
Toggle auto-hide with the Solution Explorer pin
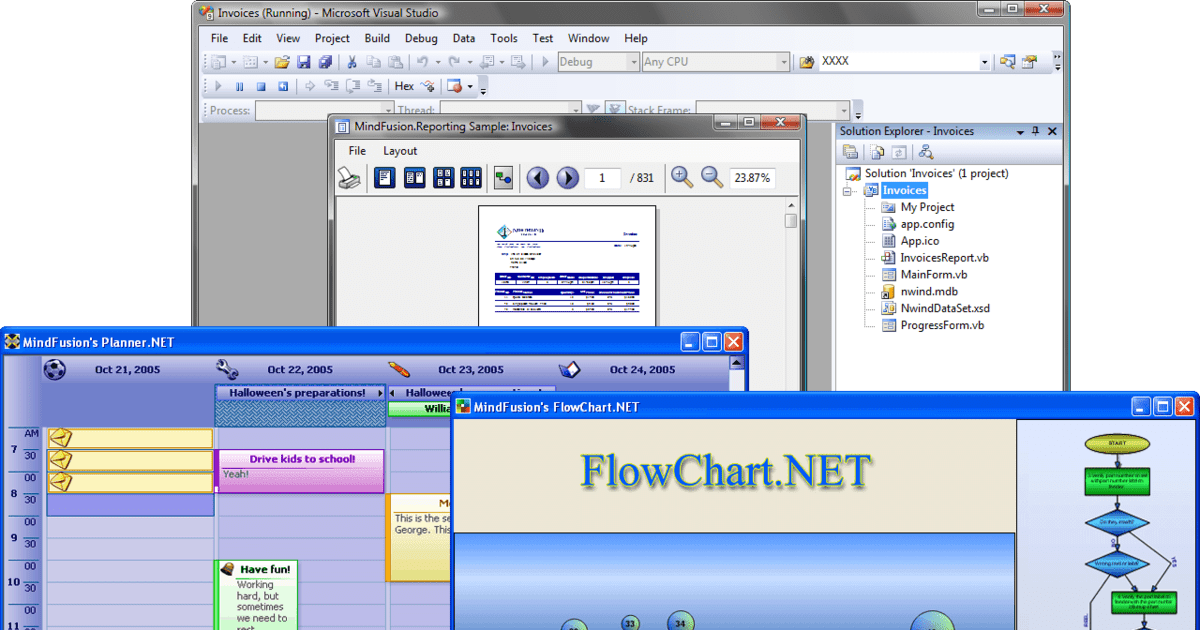click(x=1035, y=131)
